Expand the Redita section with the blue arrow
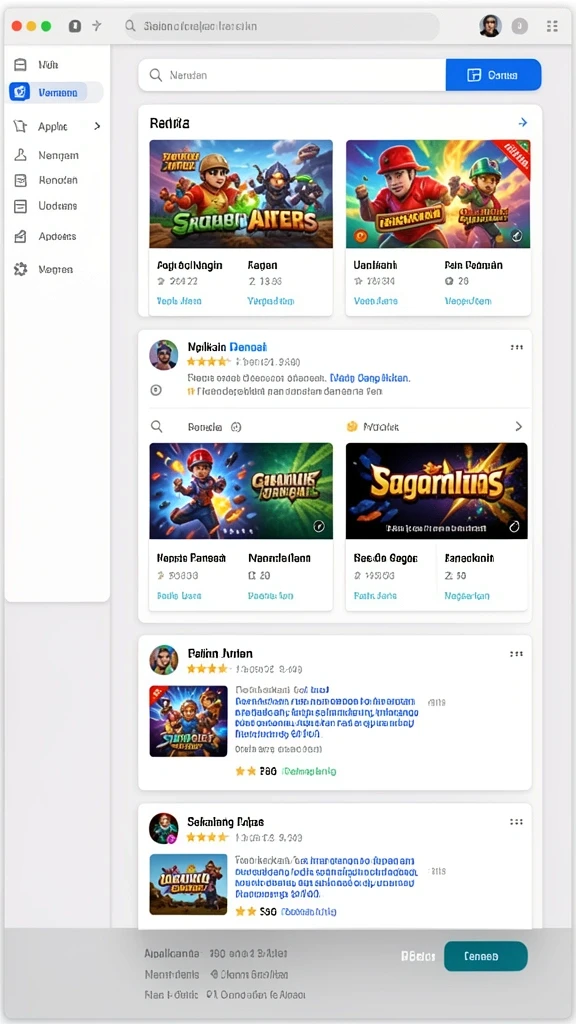 point(522,122)
